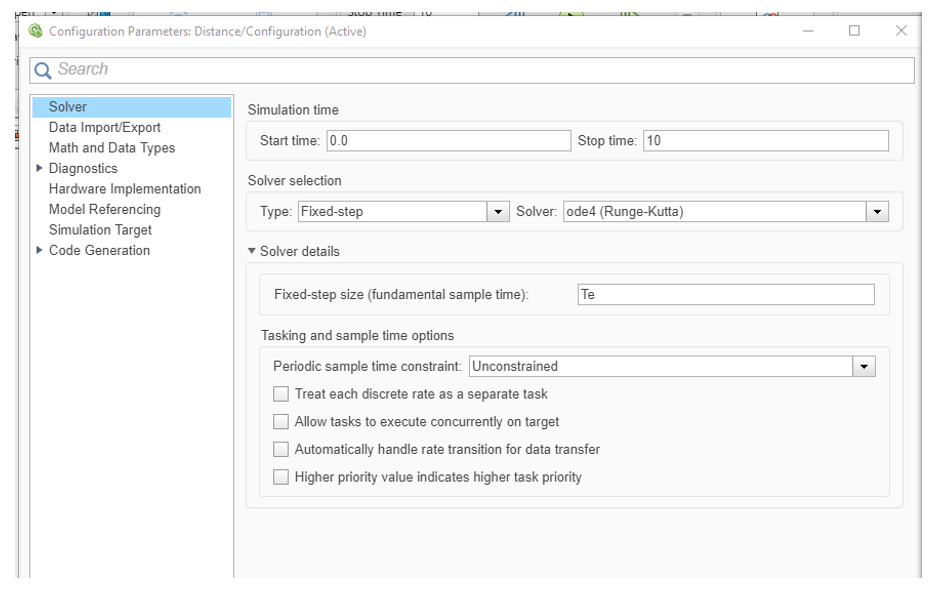
Task: Open the Solver ode4 dropdown
Action: (878, 211)
